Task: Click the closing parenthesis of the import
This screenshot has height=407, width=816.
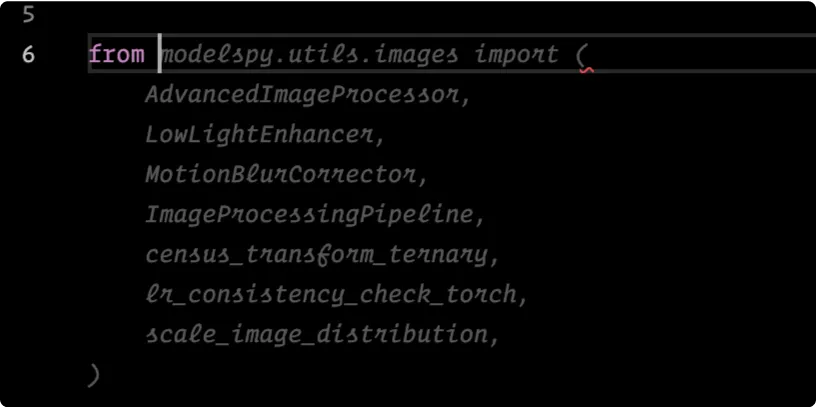Action: 94,375
